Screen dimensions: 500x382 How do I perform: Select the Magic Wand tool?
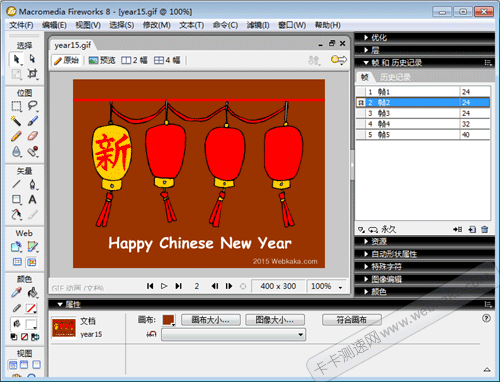tap(16, 121)
